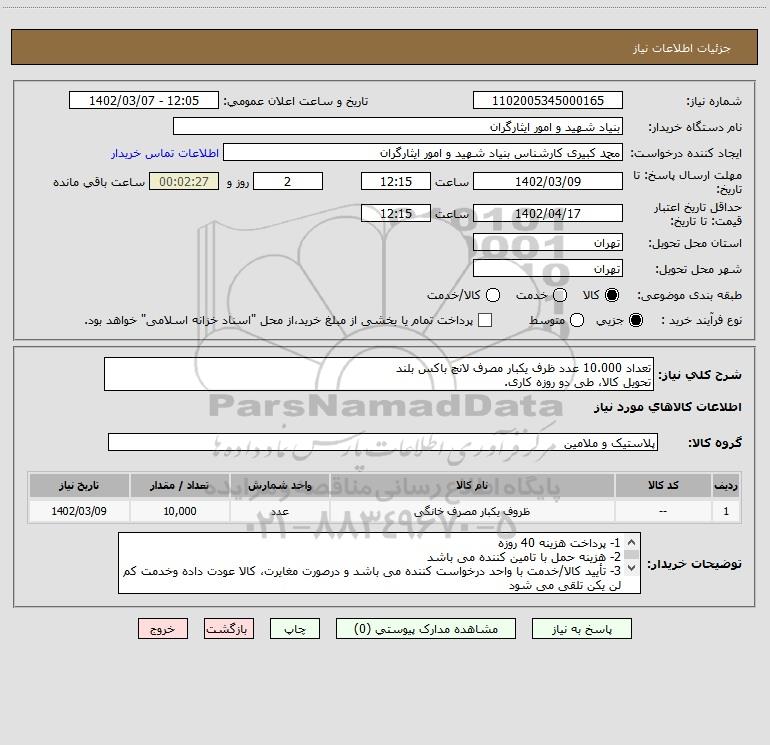
Task: Click the چاپ print button
Action: tap(295, 629)
